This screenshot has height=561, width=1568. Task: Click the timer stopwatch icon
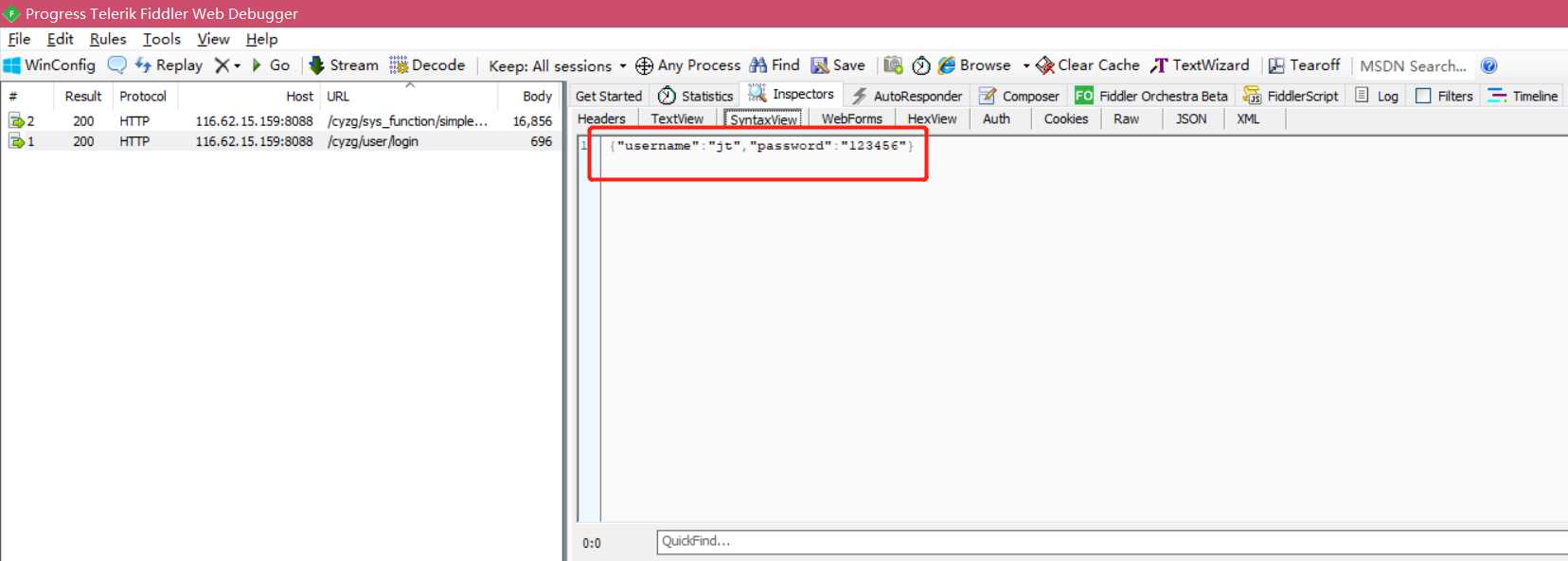point(921,65)
